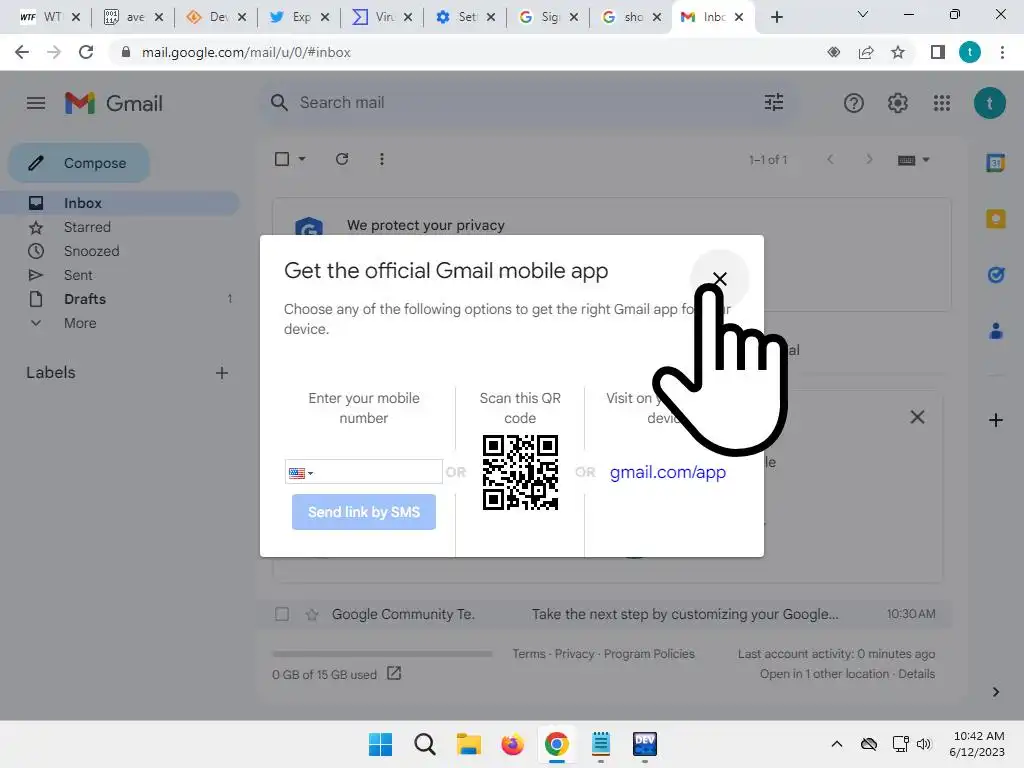Open Windows Start menu
The image size is (1024, 768).
click(380, 744)
